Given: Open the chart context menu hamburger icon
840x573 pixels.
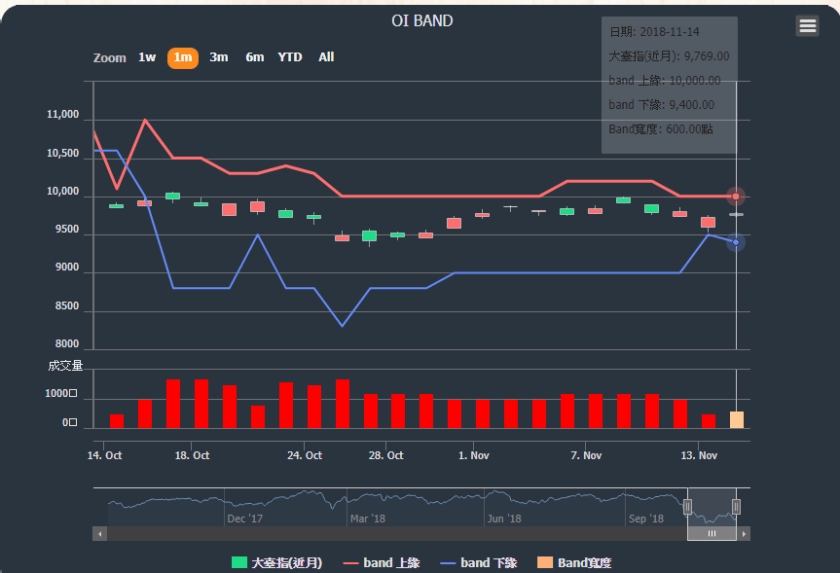Looking at the screenshot, I should coord(807,26).
